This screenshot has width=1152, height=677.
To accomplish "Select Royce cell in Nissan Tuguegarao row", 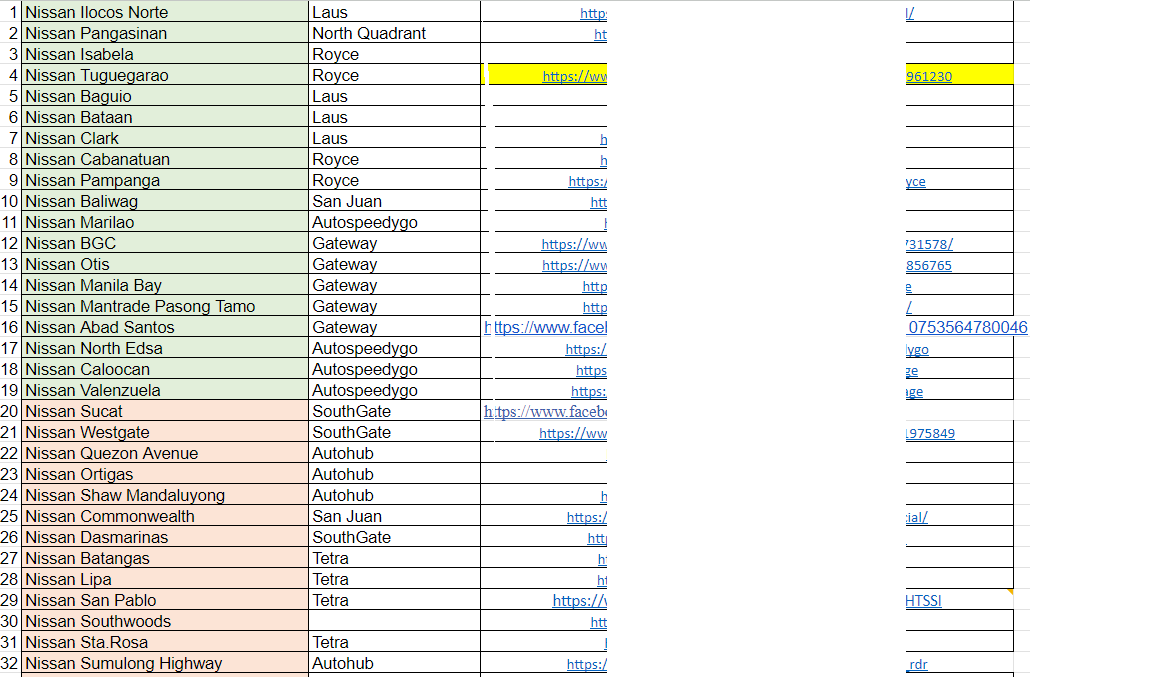I will pos(395,75).
